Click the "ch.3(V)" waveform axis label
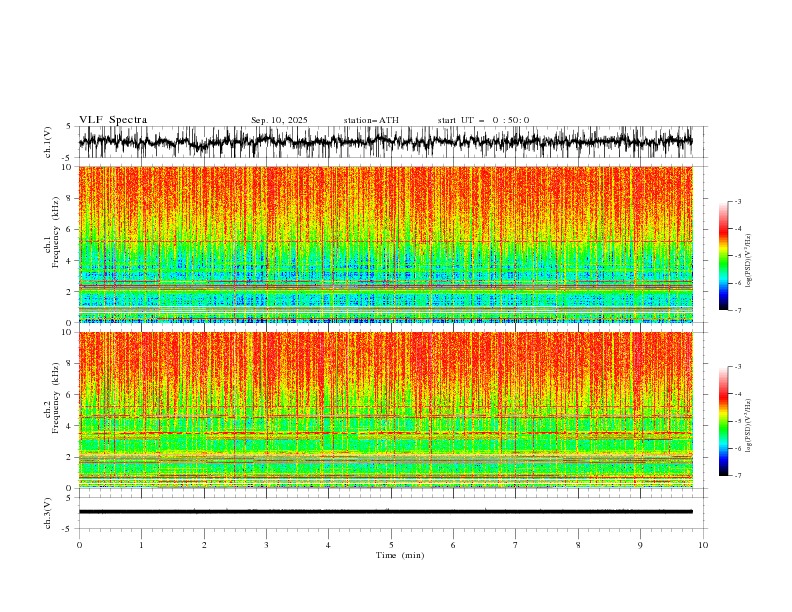 coord(48,513)
